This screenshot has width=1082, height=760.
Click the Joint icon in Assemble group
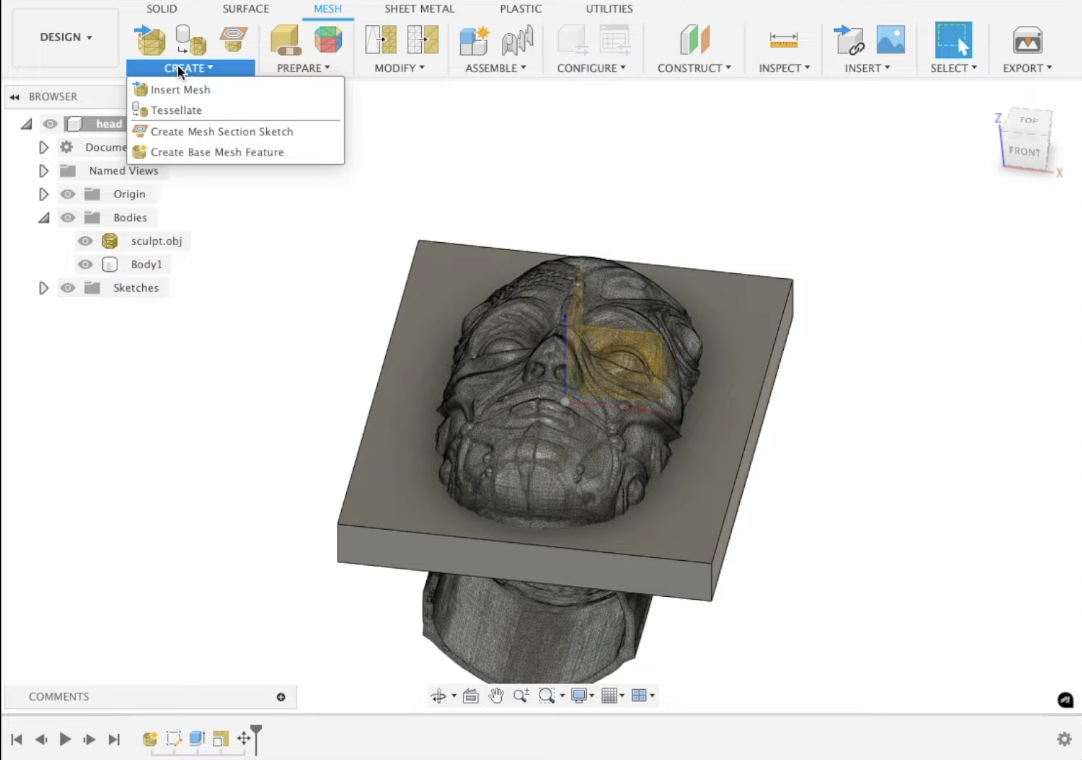pyautogui.click(x=518, y=39)
